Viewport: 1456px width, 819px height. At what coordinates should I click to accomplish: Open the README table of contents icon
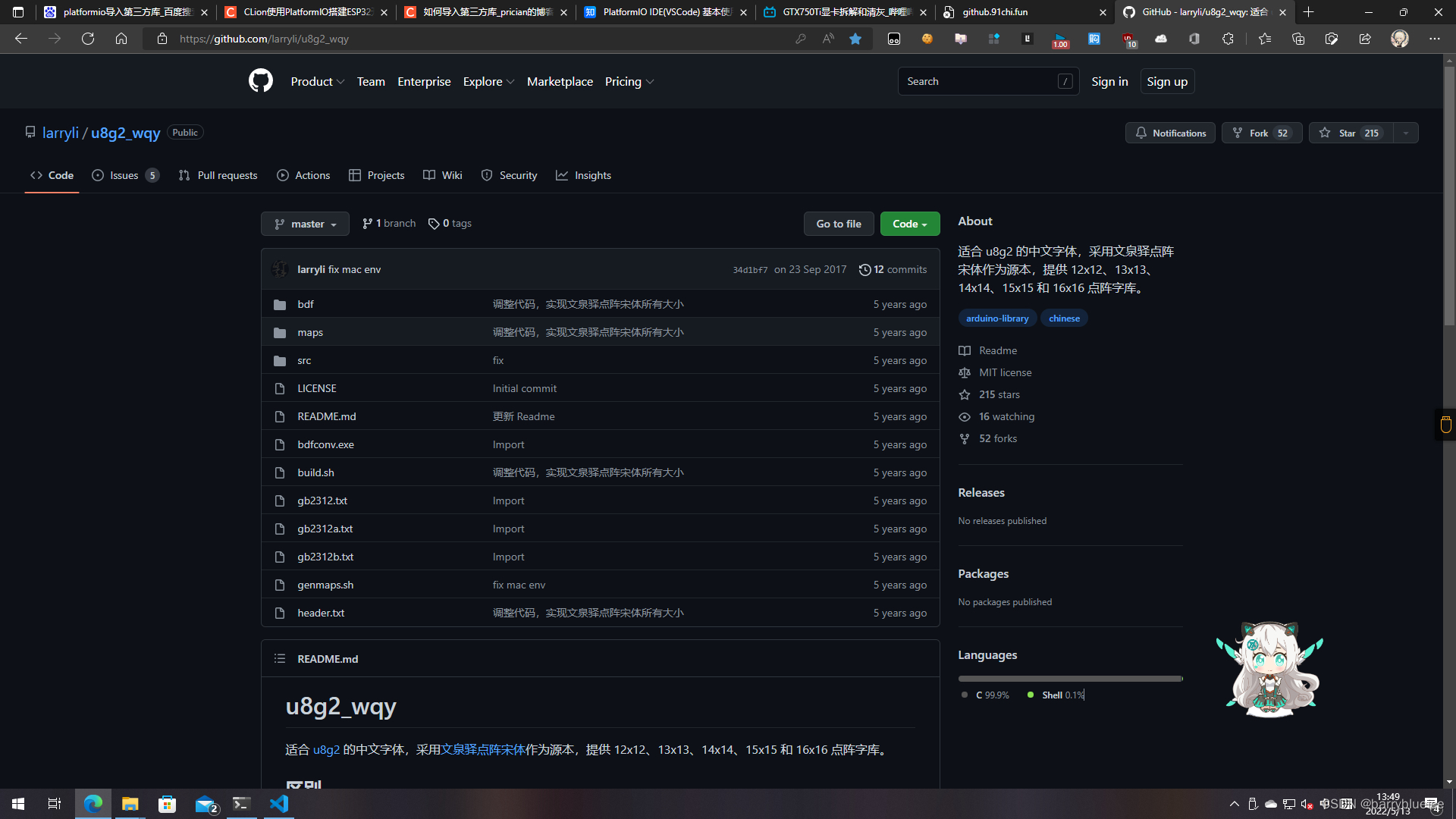point(280,658)
